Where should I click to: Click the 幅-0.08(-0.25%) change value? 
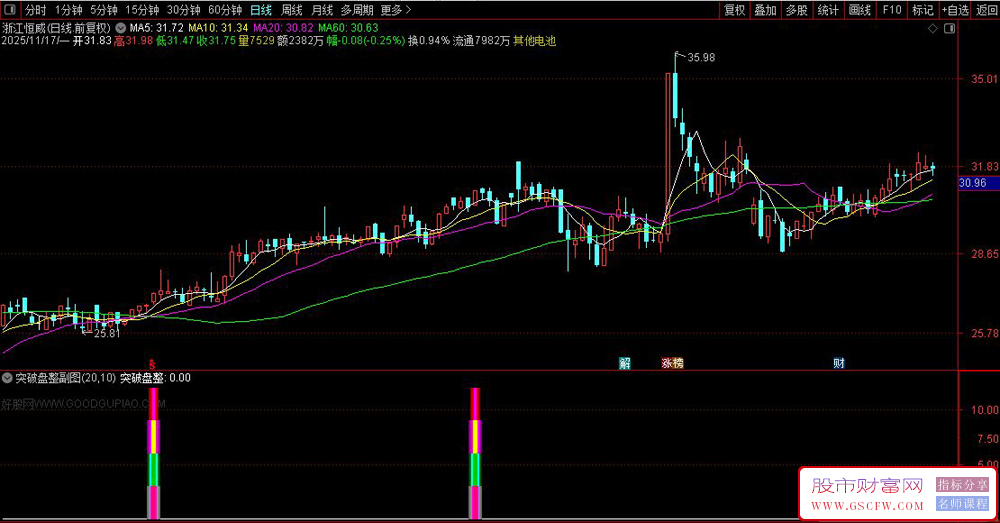click(365, 41)
